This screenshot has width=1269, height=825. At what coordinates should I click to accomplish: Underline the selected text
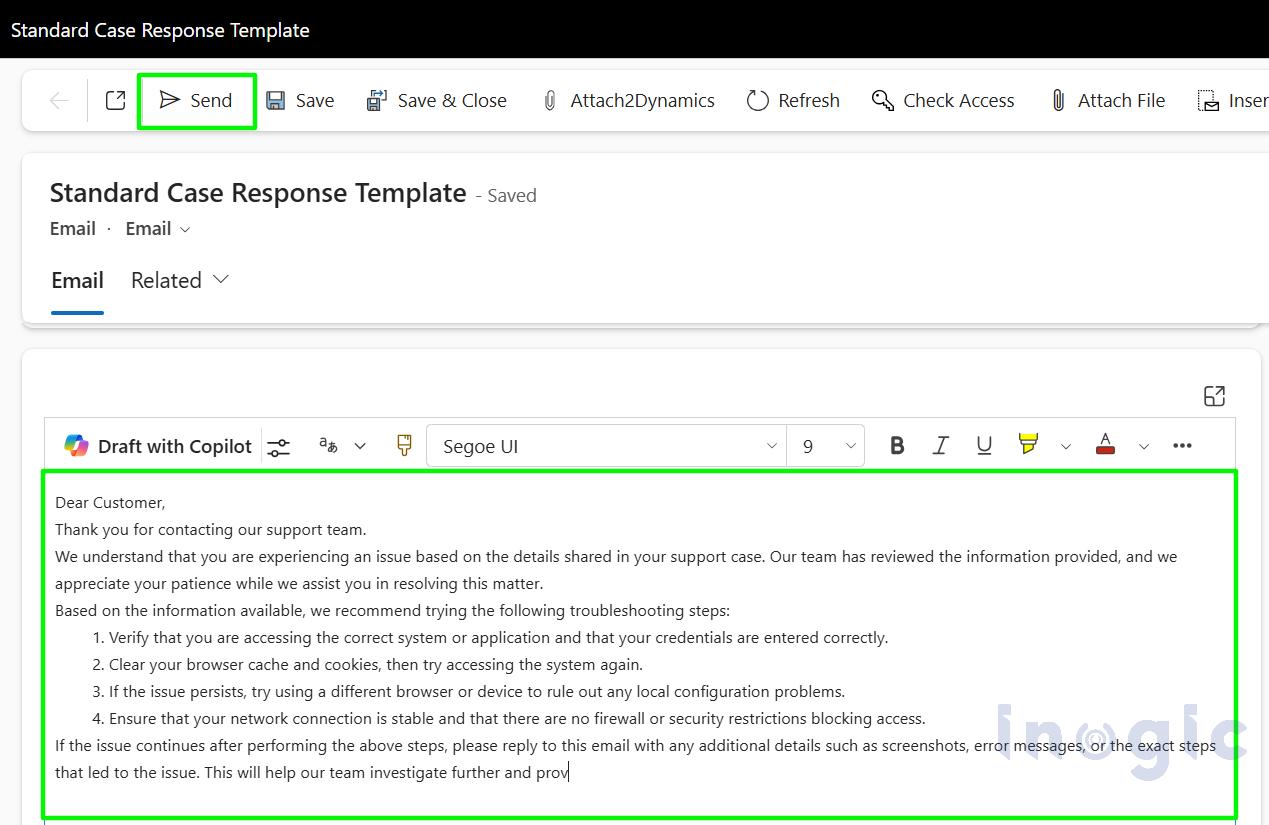coord(983,445)
